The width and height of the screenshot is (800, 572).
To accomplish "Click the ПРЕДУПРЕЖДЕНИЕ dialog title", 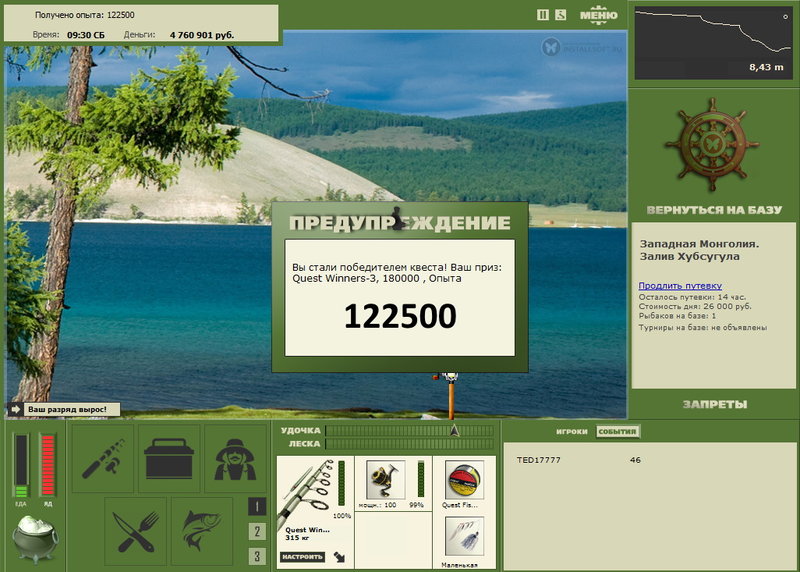I will [400, 222].
